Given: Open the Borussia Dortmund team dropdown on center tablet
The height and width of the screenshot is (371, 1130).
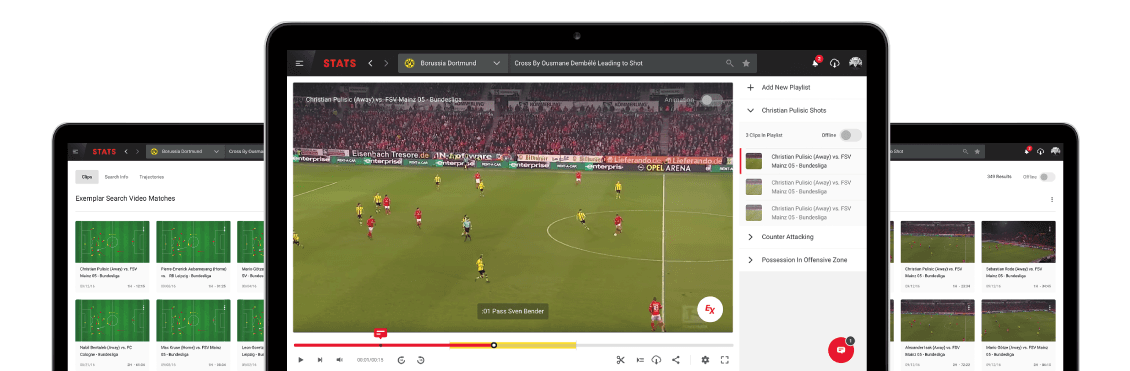Looking at the screenshot, I should click(453, 63).
